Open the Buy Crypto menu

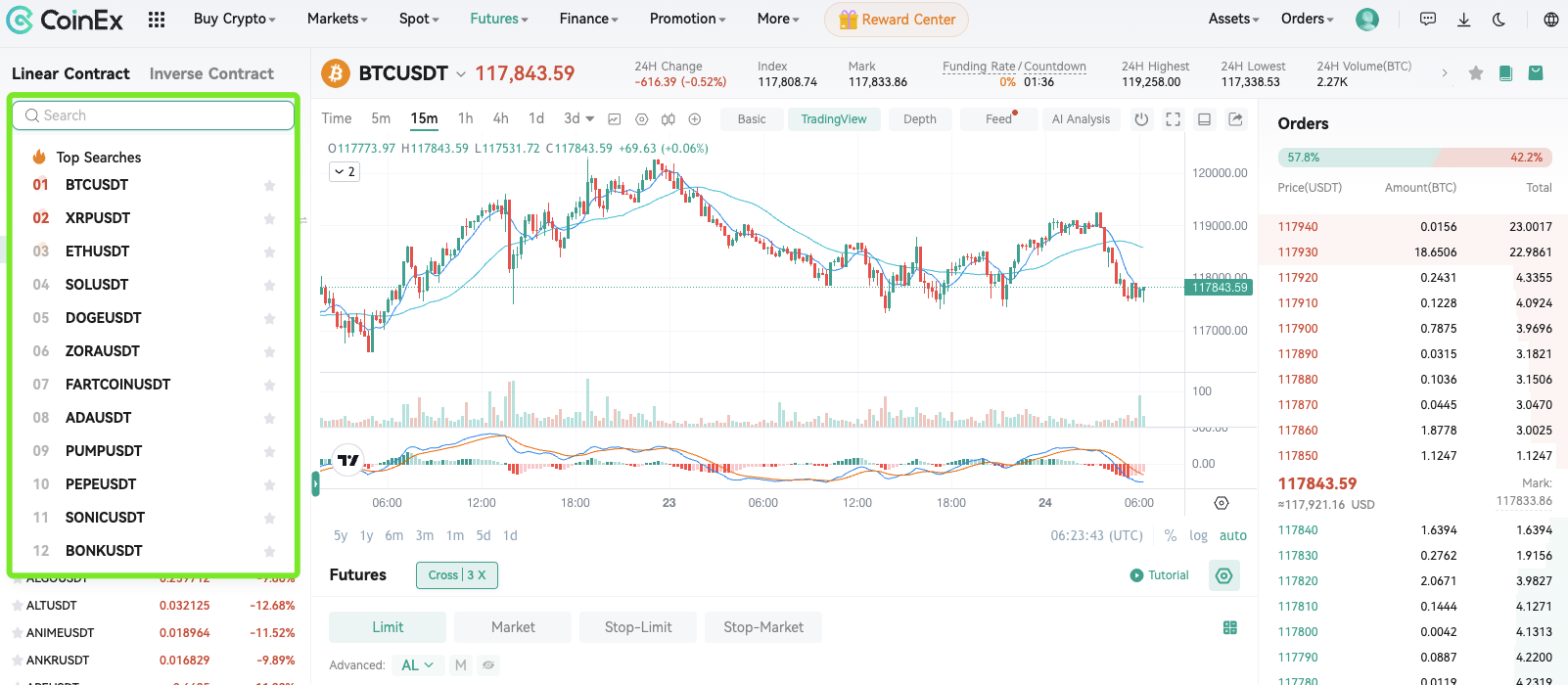tap(235, 19)
